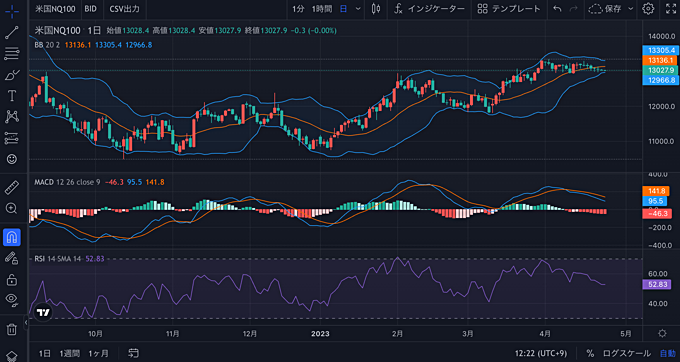This screenshot has height=362, width=680.
Task: Click the TradingView logo badge
Action: (43, 312)
